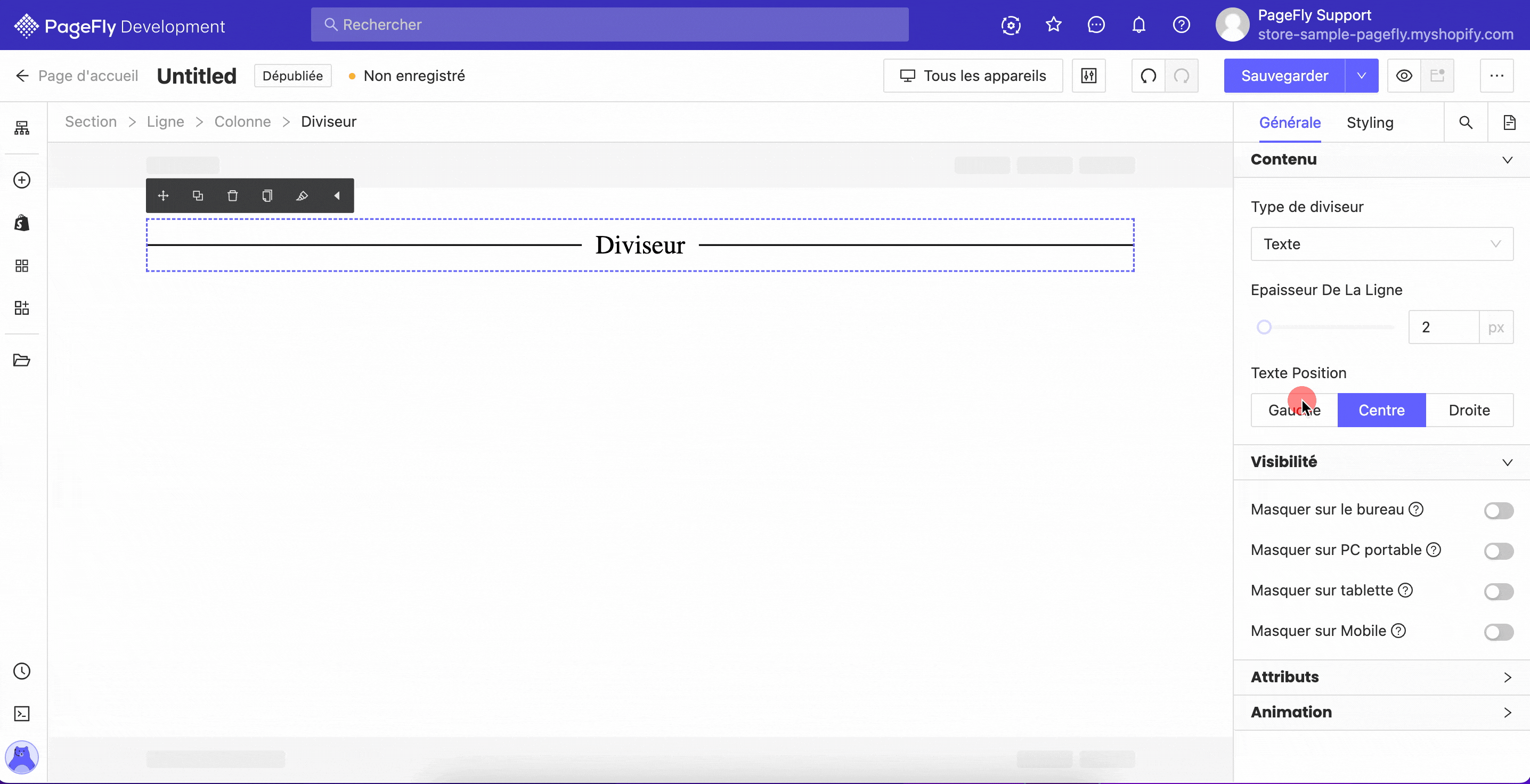Switch to Générale tab

coord(1290,123)
